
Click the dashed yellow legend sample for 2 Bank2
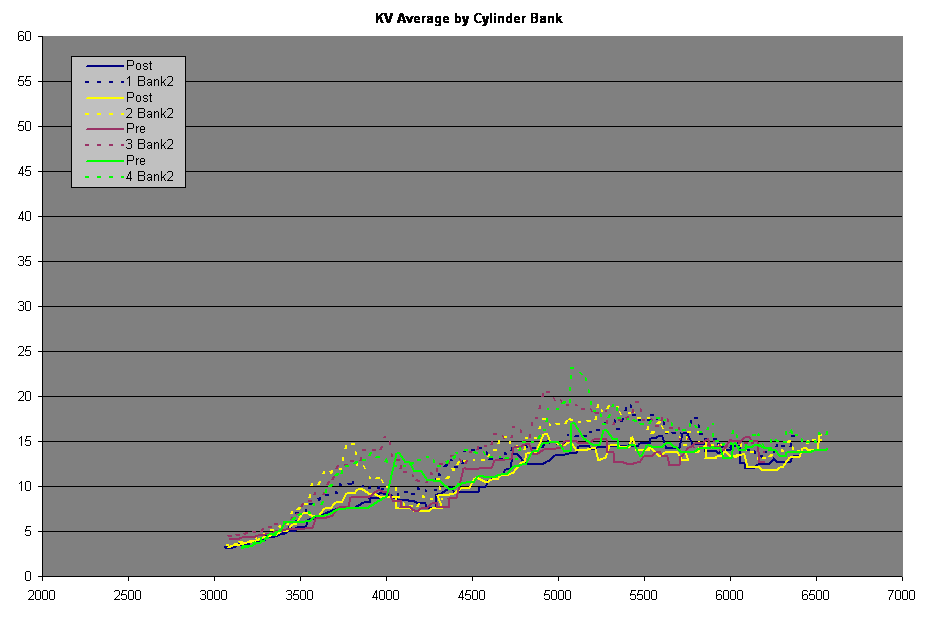pyautogui.click(x=105, y=114)
